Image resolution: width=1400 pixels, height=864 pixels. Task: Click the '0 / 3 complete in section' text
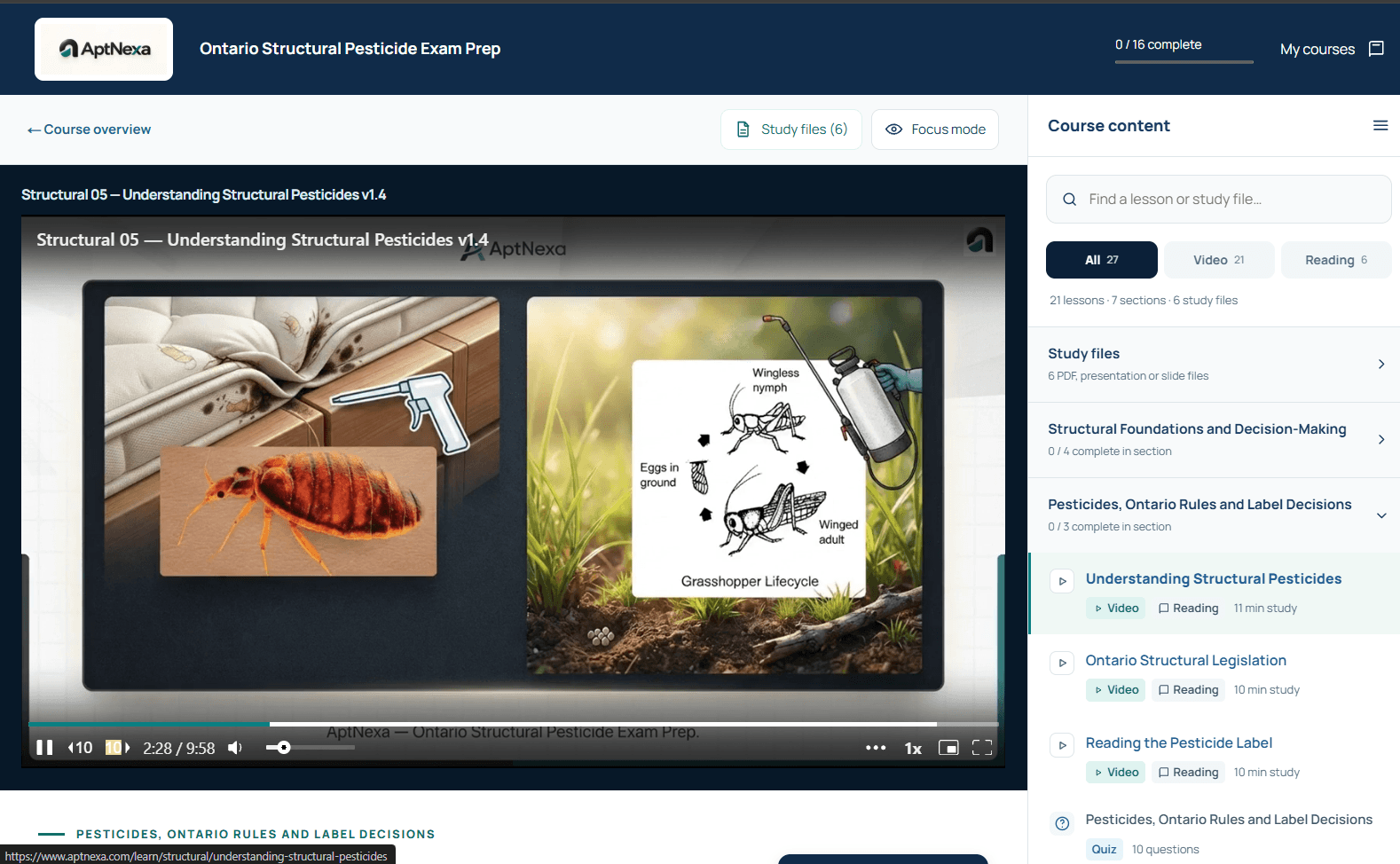1109,527
